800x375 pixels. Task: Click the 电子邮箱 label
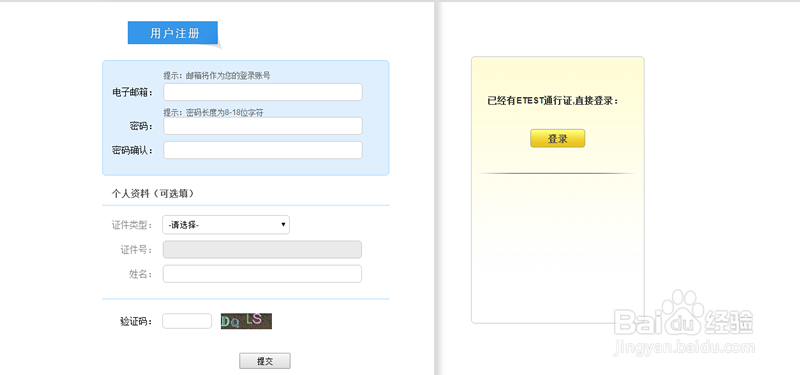coord(133,92)
